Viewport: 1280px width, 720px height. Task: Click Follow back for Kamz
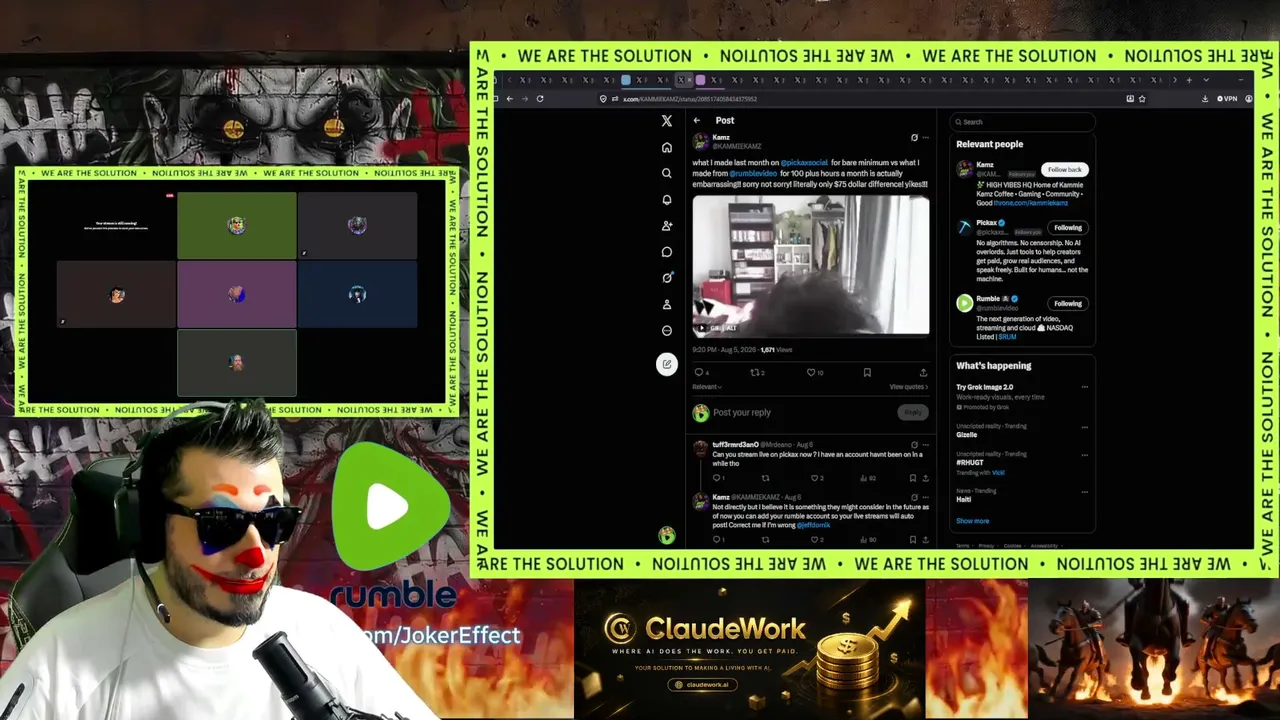click(x=1065, y=170)
